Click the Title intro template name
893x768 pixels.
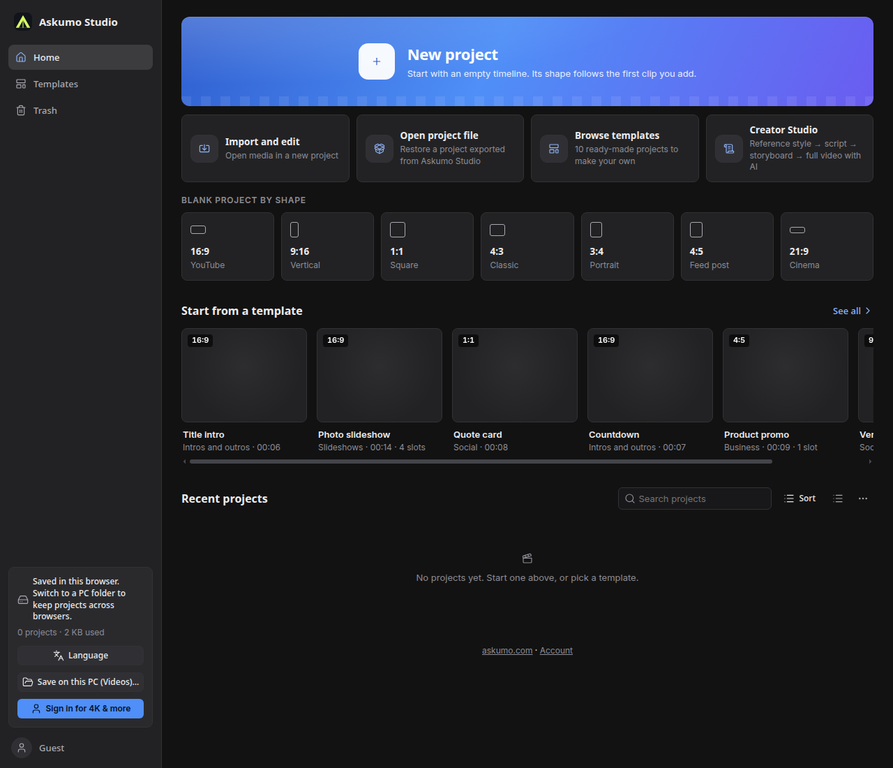pos(203,435)
